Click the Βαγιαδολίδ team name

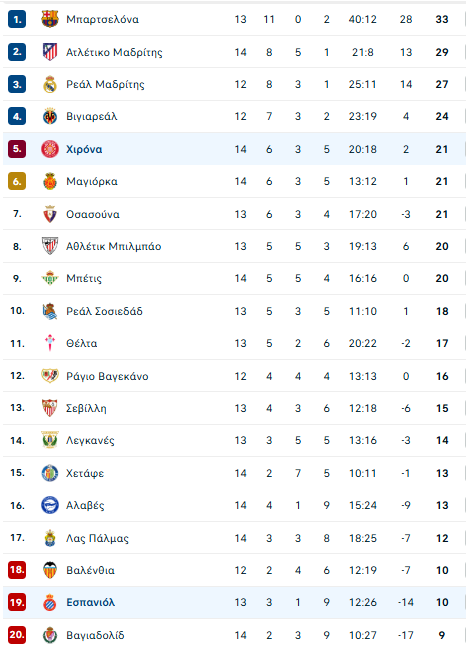click(95, 635)
